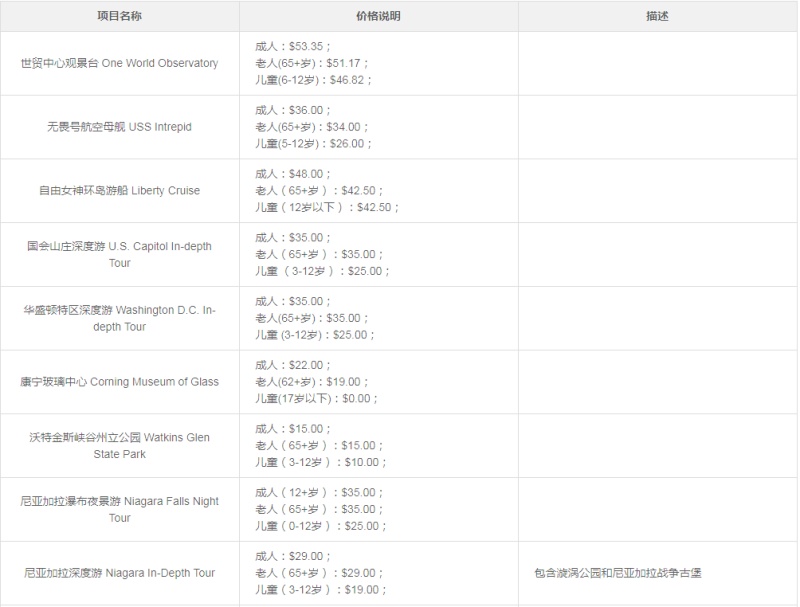Click description 包含漩涡公园和尼亚加拉战争古堡
The width and height of the screenshot is (800, 607).
618,573
